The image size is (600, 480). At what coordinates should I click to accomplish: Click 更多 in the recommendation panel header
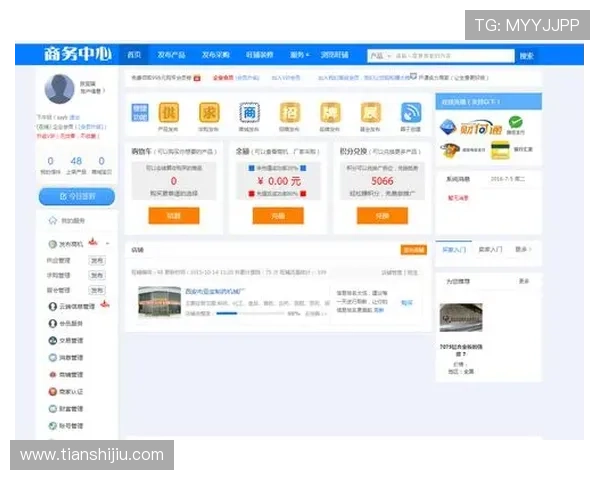[x=524, y=281]
